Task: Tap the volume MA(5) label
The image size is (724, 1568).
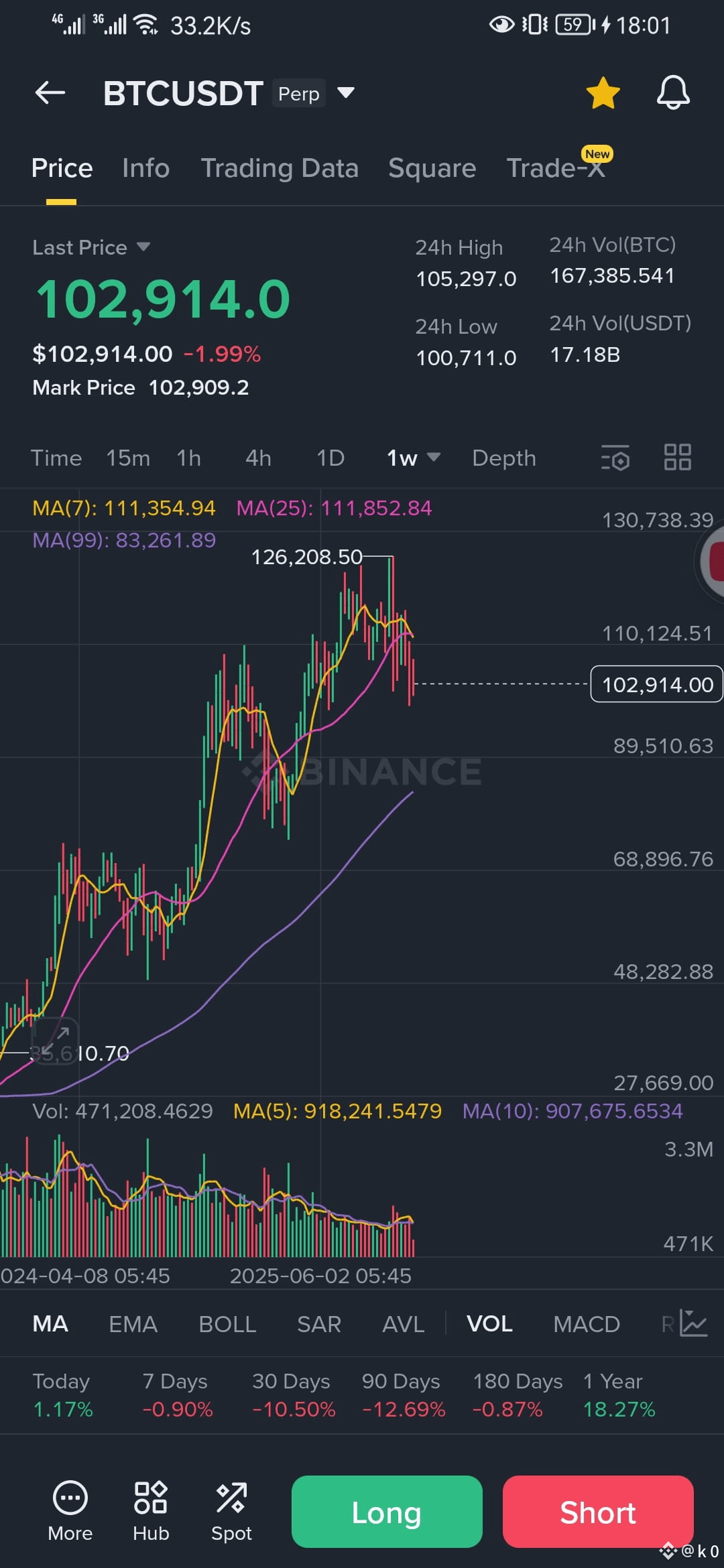Action: 337,1111
